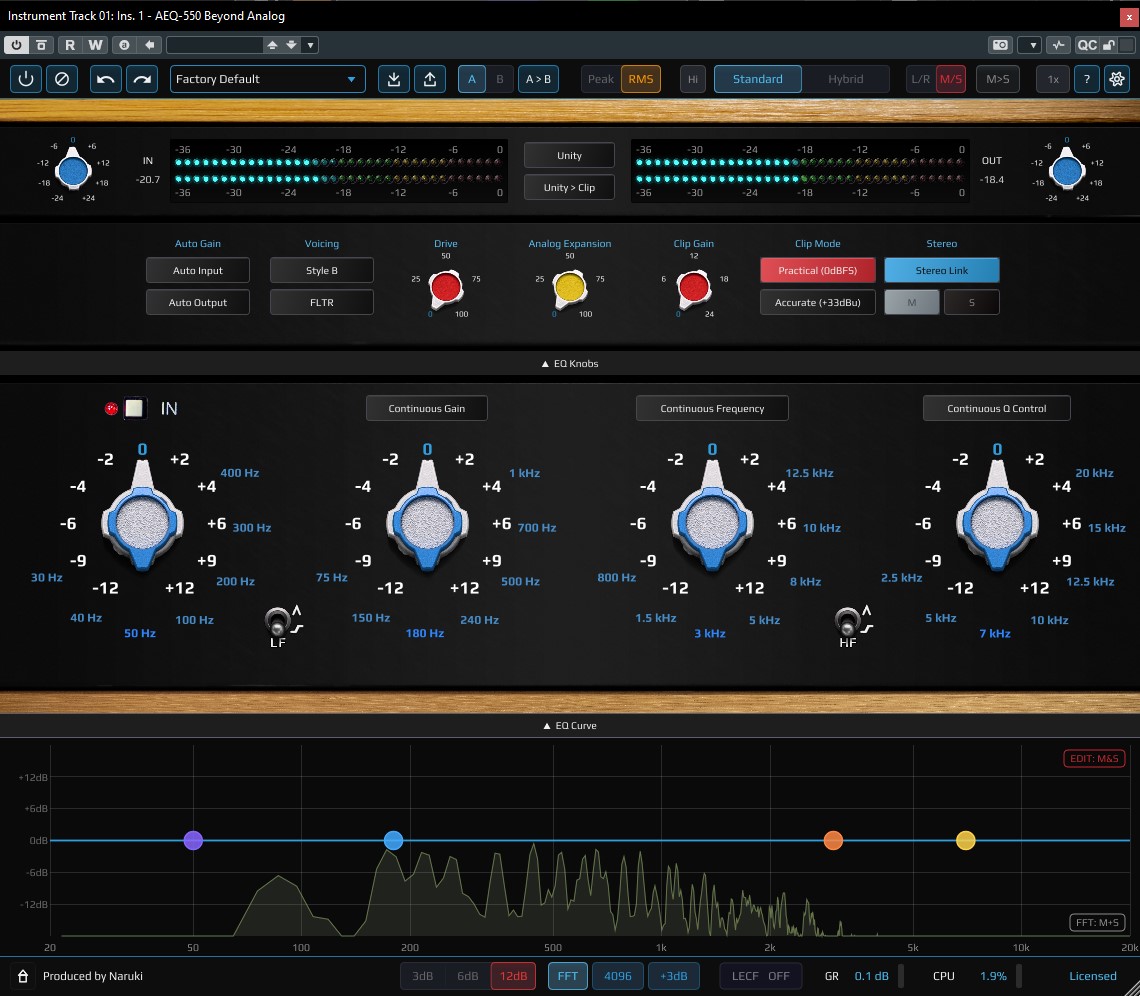The width and height of the screenshot is (1140, 996).
Task: Flip the HF shelf toggle switch
Action: pyautogui.click(x=847, y=622)
